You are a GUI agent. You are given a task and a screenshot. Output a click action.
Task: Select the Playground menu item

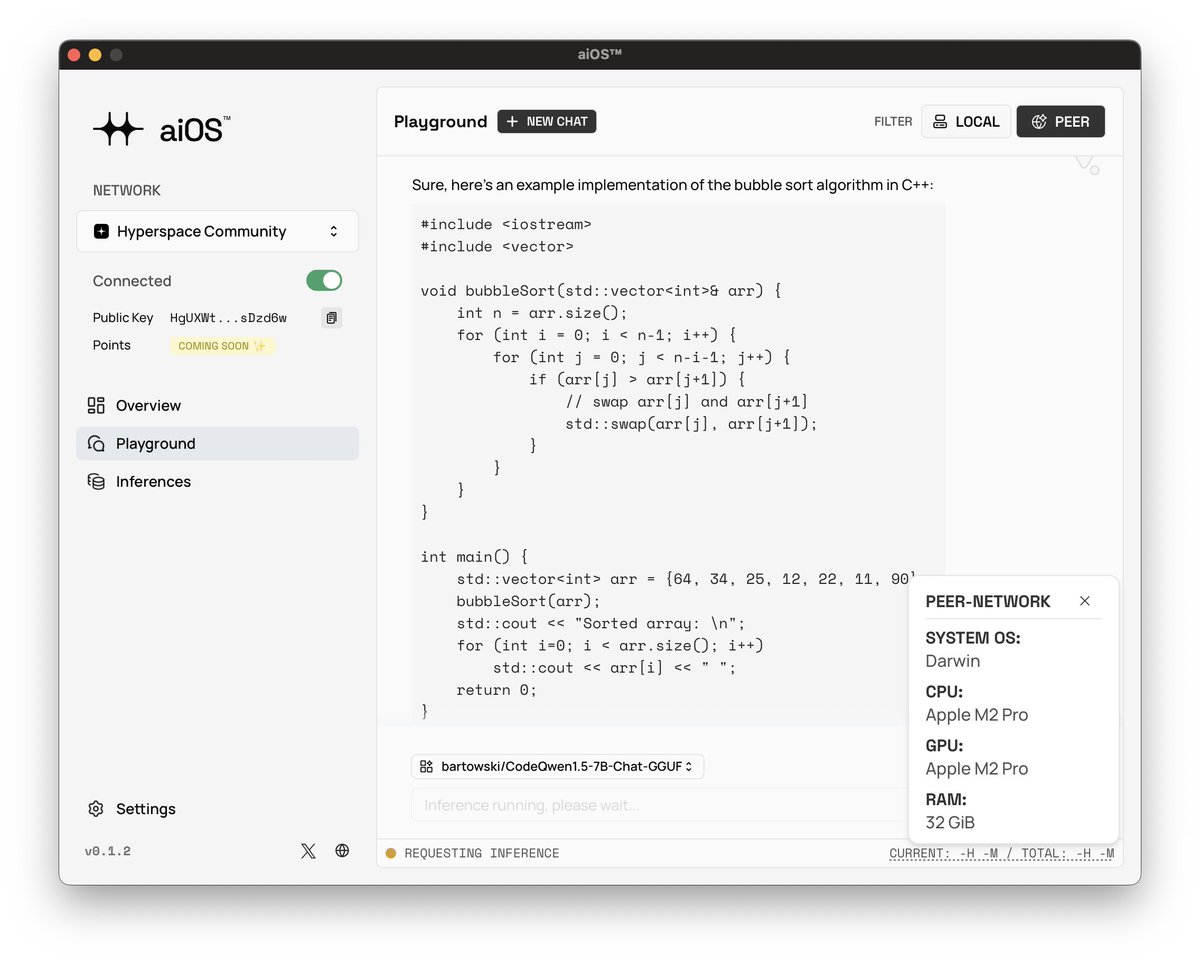217,444
